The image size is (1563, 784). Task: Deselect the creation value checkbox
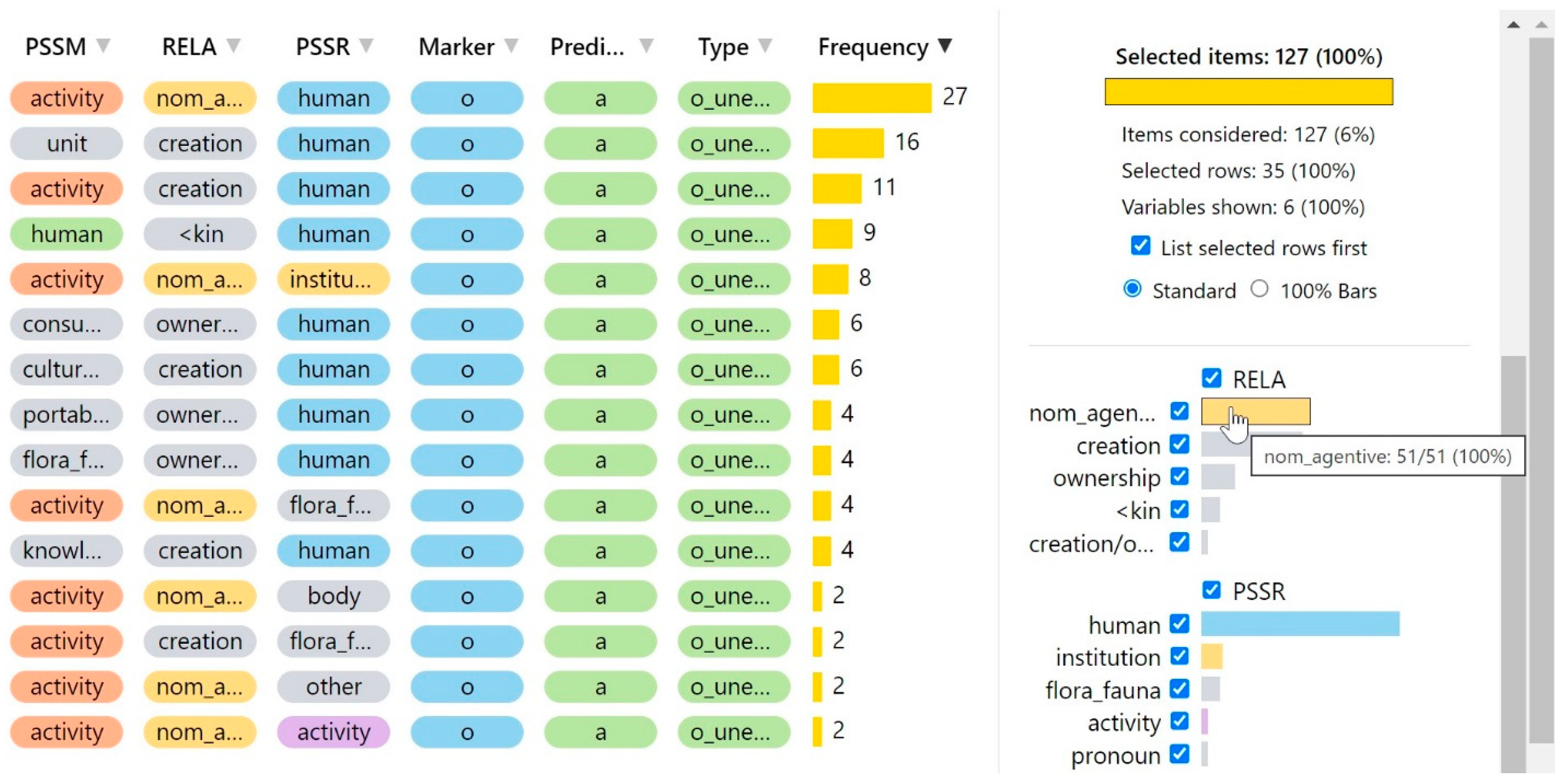[x=1180, y=444]
